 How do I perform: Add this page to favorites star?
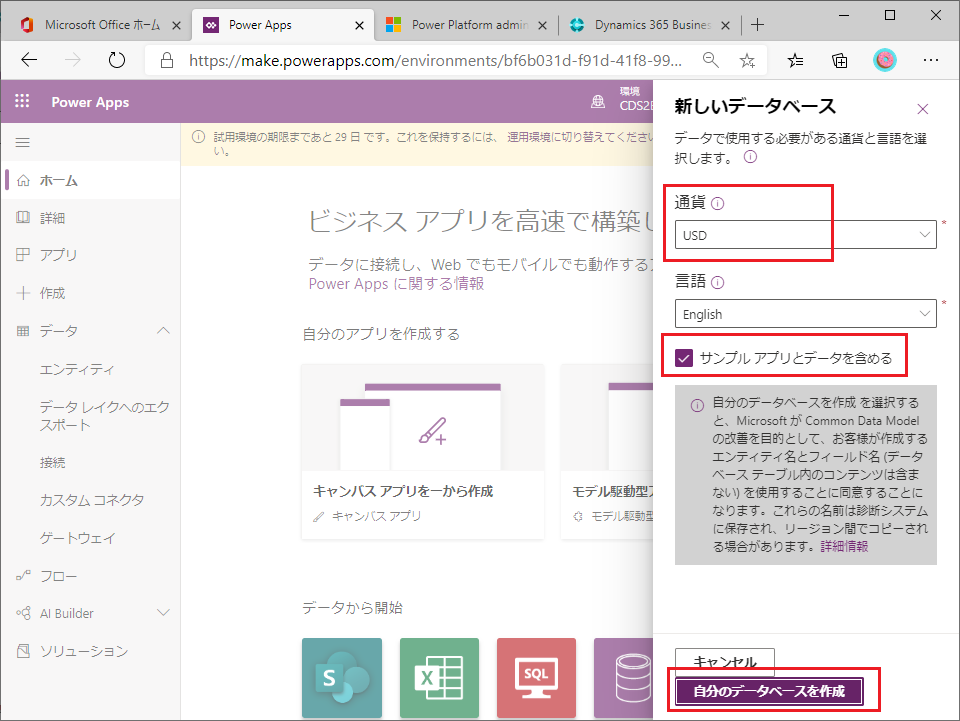point(747,60)
